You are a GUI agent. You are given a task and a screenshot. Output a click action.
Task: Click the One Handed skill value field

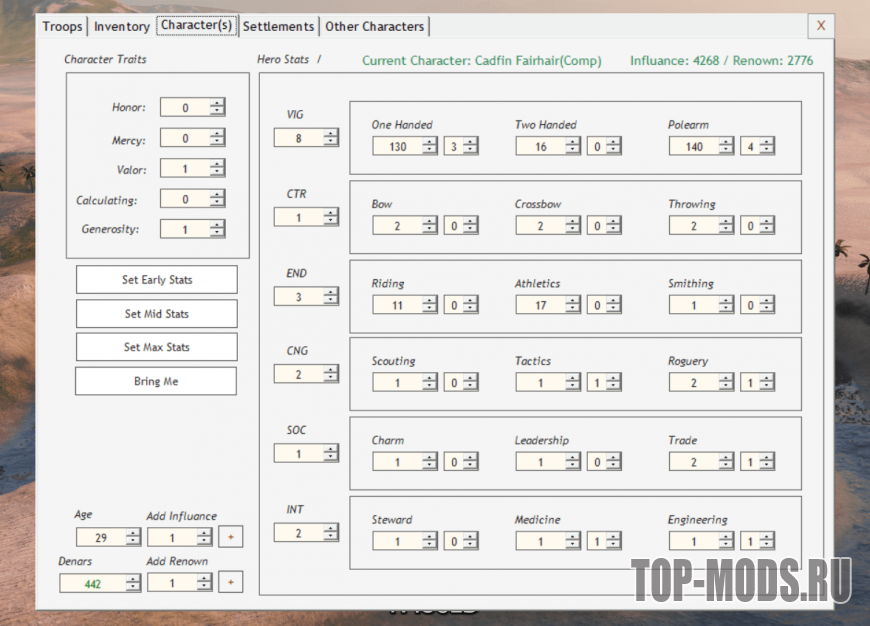397,146
